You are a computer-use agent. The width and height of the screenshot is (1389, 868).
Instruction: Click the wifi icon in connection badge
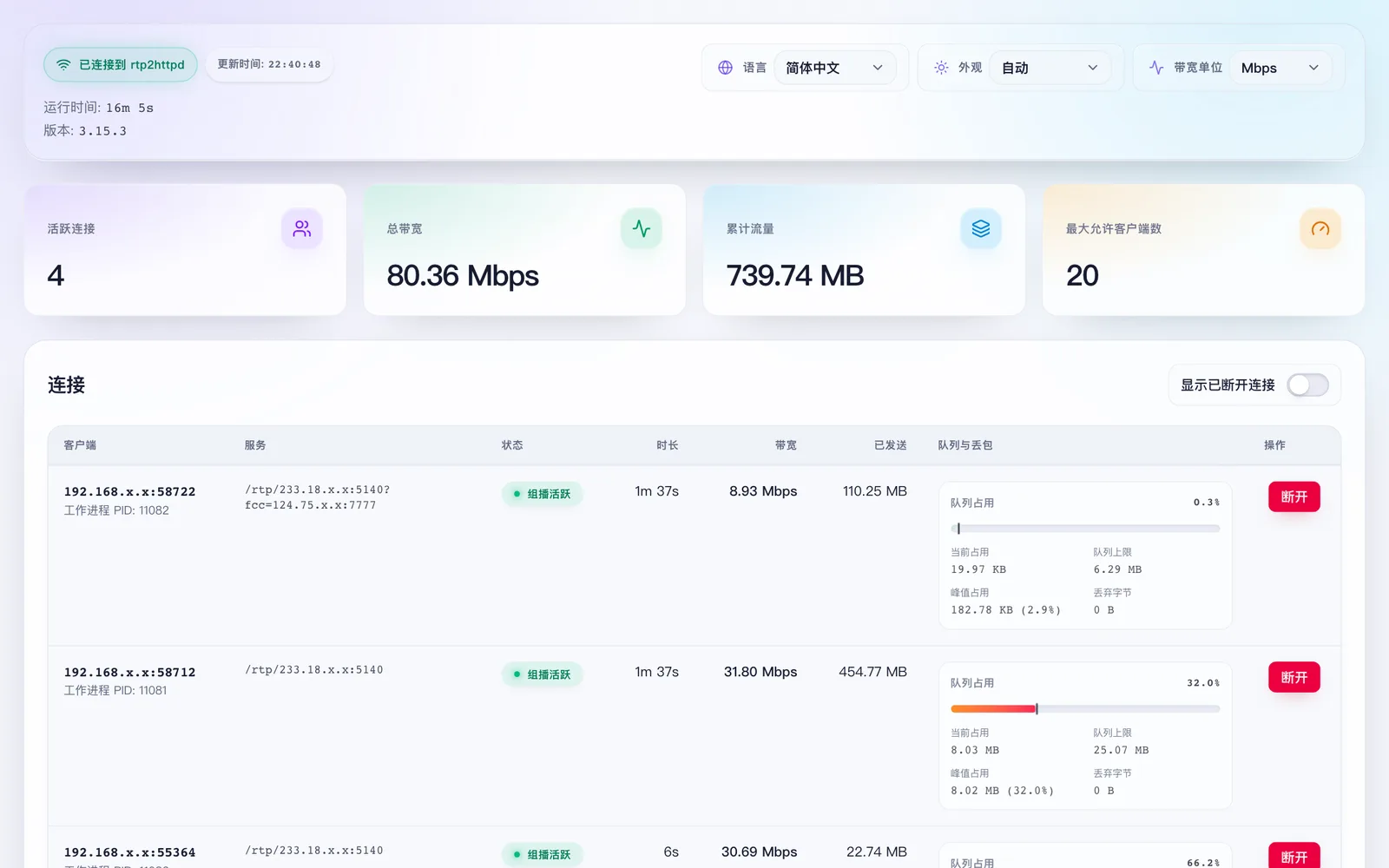click(x=63, y=65)
